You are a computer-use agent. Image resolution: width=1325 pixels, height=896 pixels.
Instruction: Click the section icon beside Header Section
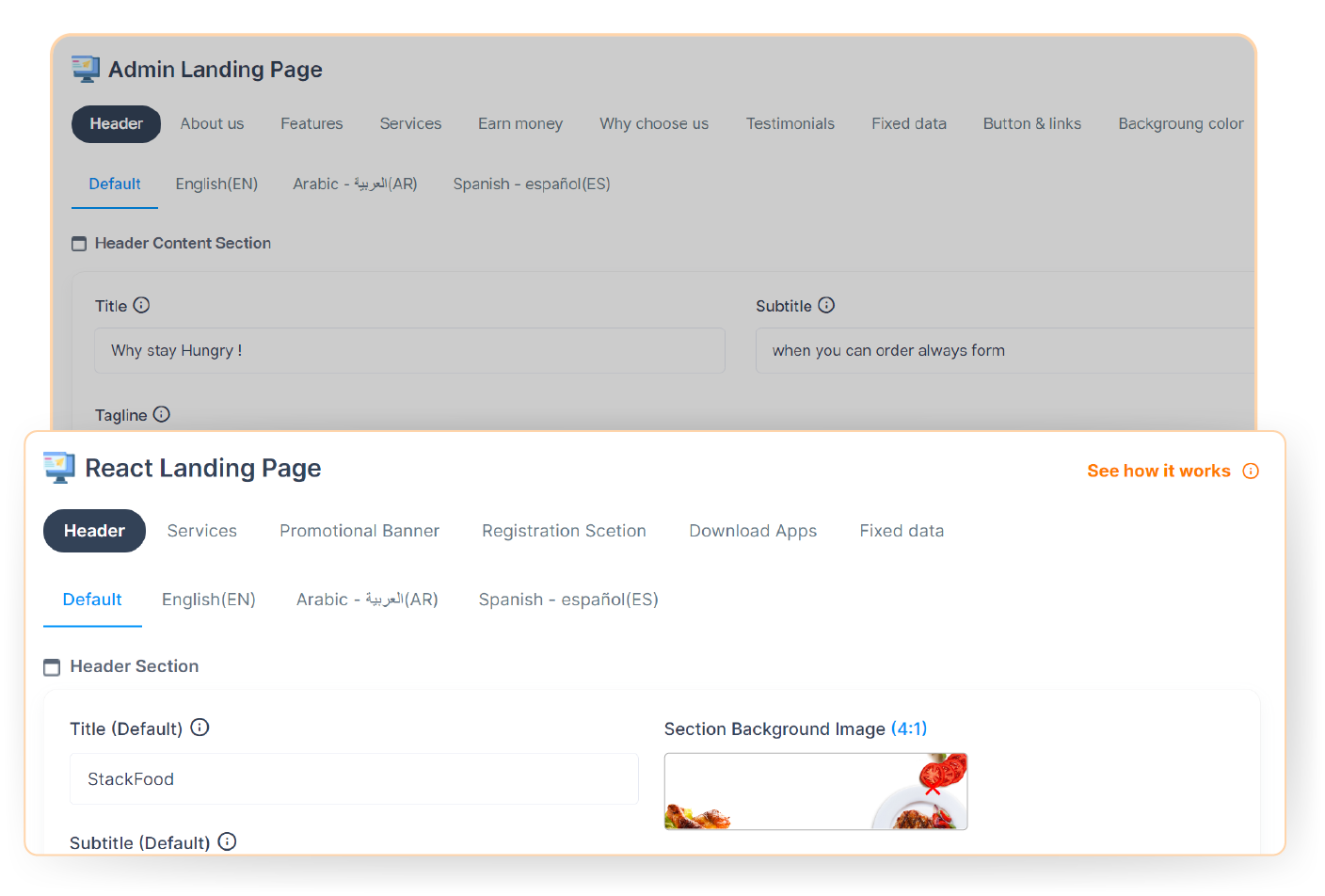tap(52, 666)
